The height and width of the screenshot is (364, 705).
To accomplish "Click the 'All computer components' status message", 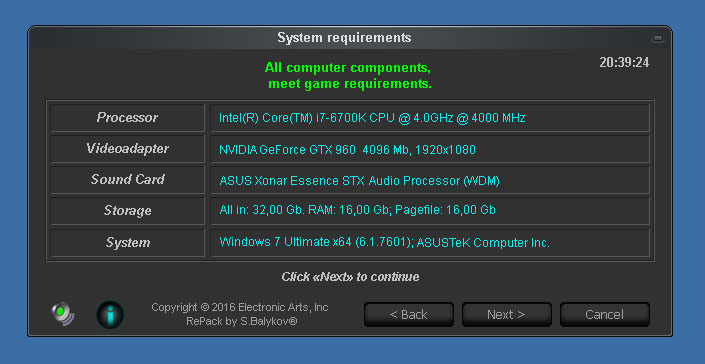I will coord(348,75).
